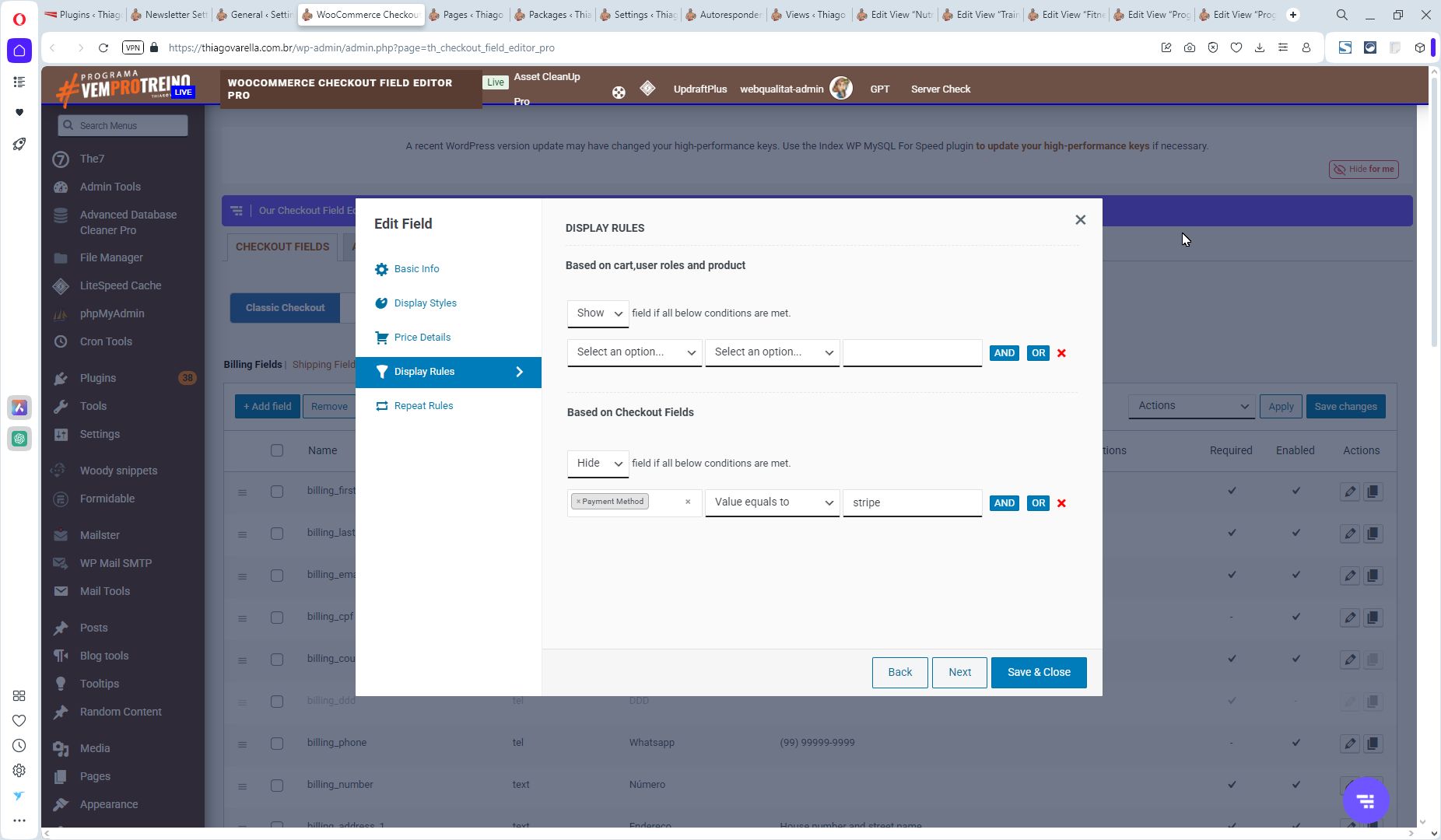Click the Search Menus field

123,126
